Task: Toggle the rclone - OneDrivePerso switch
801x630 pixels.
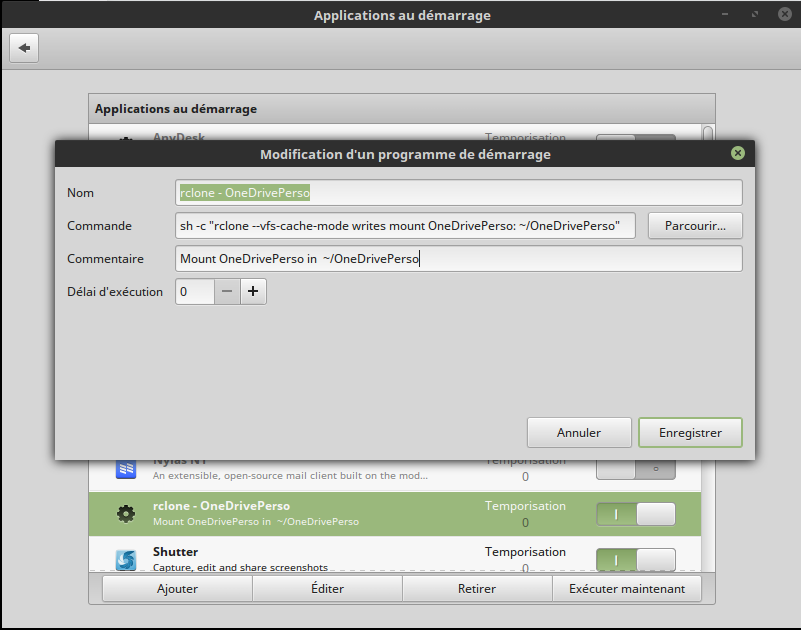Action: 635,514
